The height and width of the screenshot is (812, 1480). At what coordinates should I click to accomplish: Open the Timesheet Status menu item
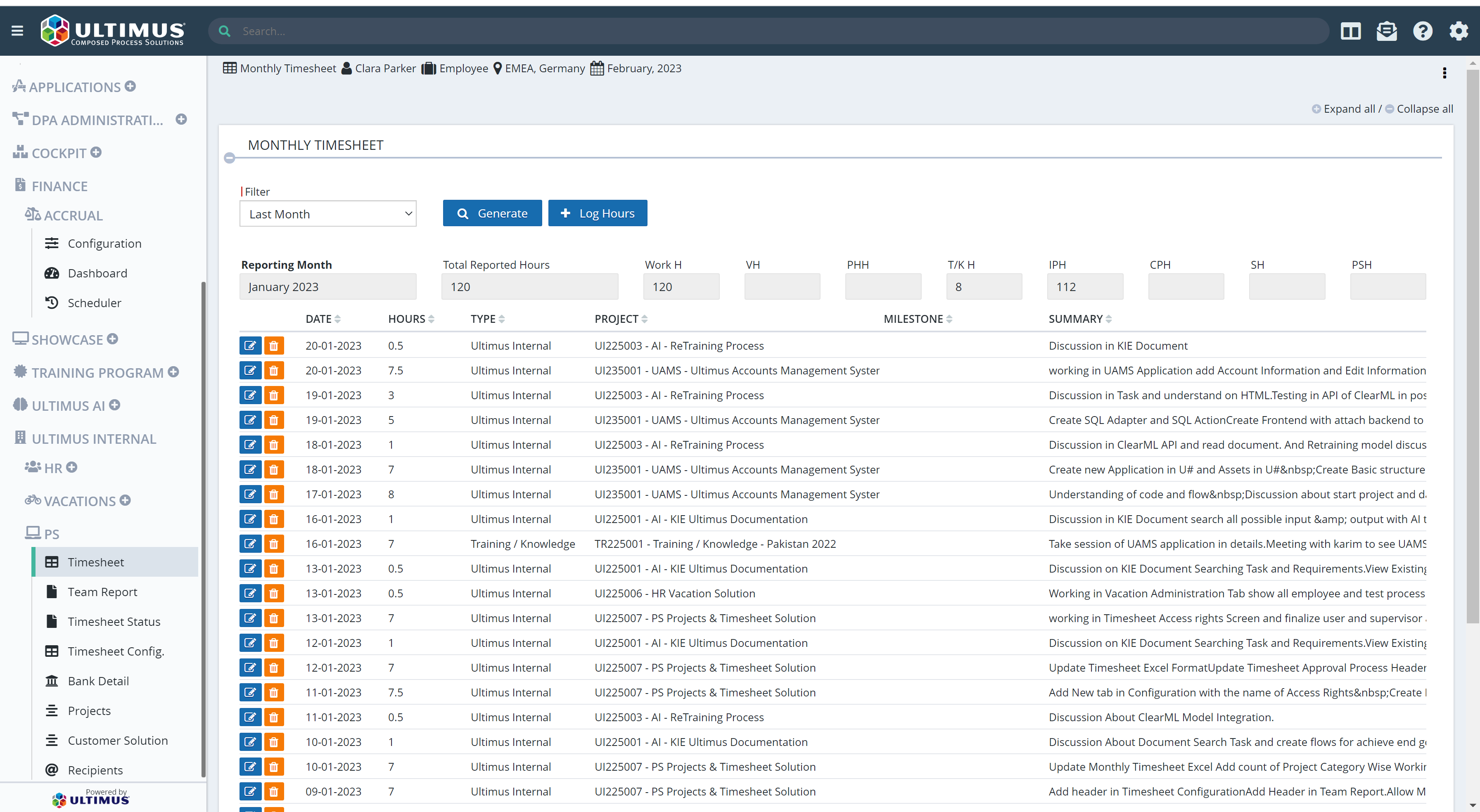115,621
